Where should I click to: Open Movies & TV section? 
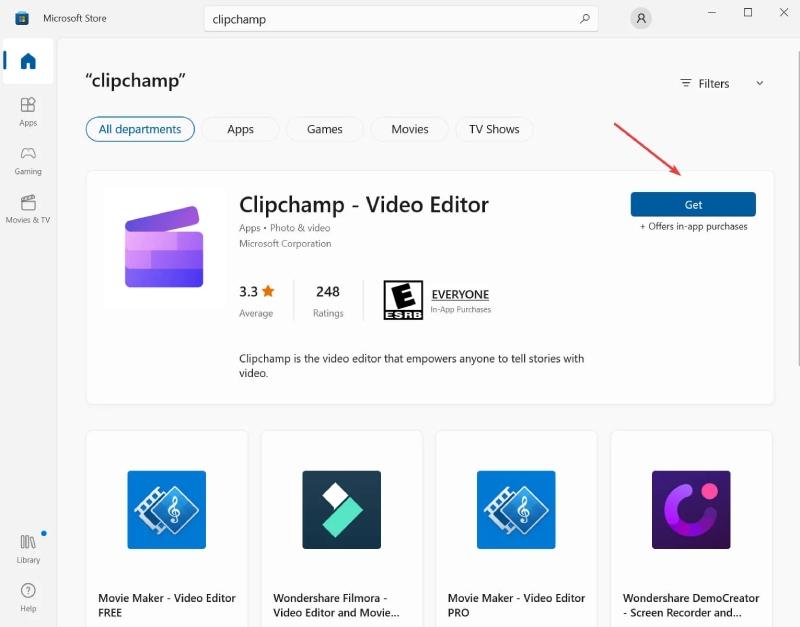tap(28, 209)
